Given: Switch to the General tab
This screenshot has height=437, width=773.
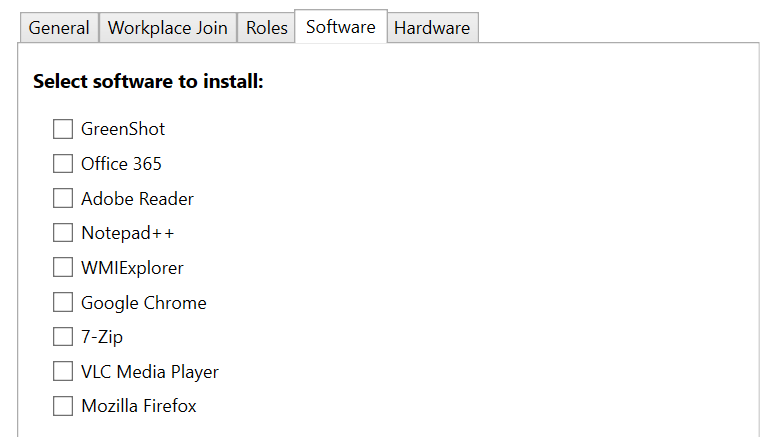Looking at the screenshot, I should click(x=59, y=28).
